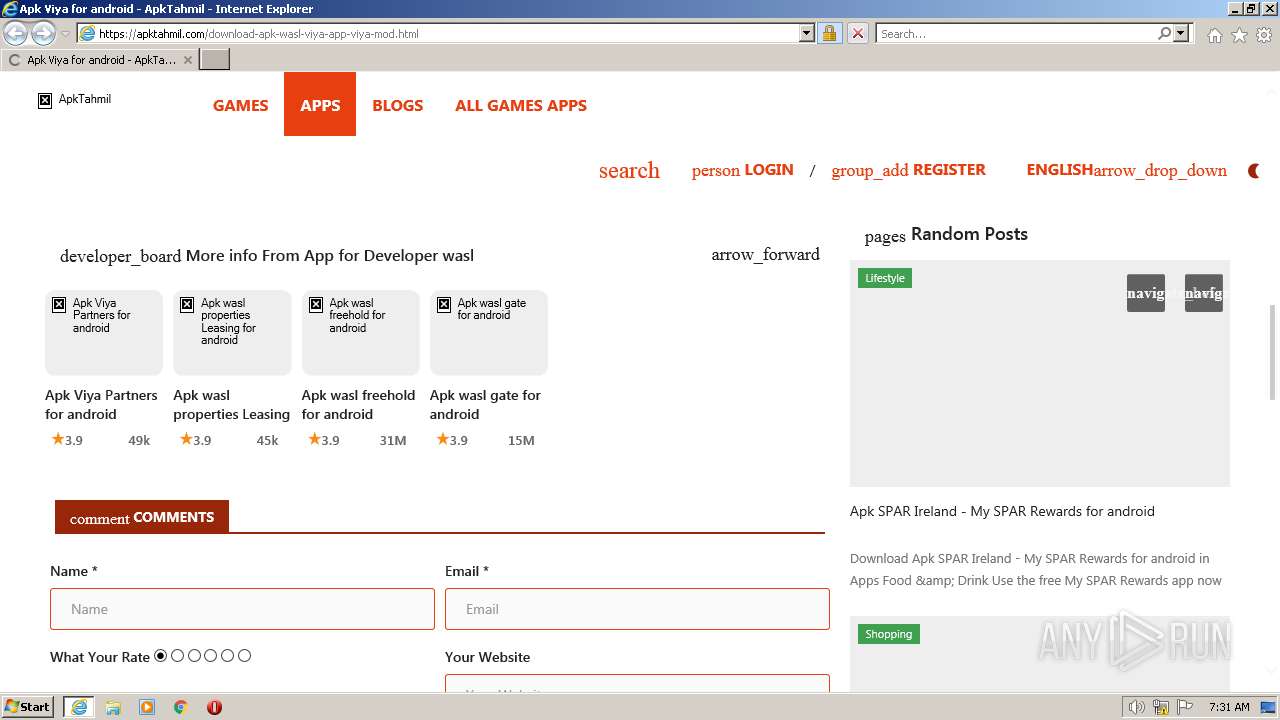Open the GAMES menu
Screen dimensions: 1280x720
[240, 105]
